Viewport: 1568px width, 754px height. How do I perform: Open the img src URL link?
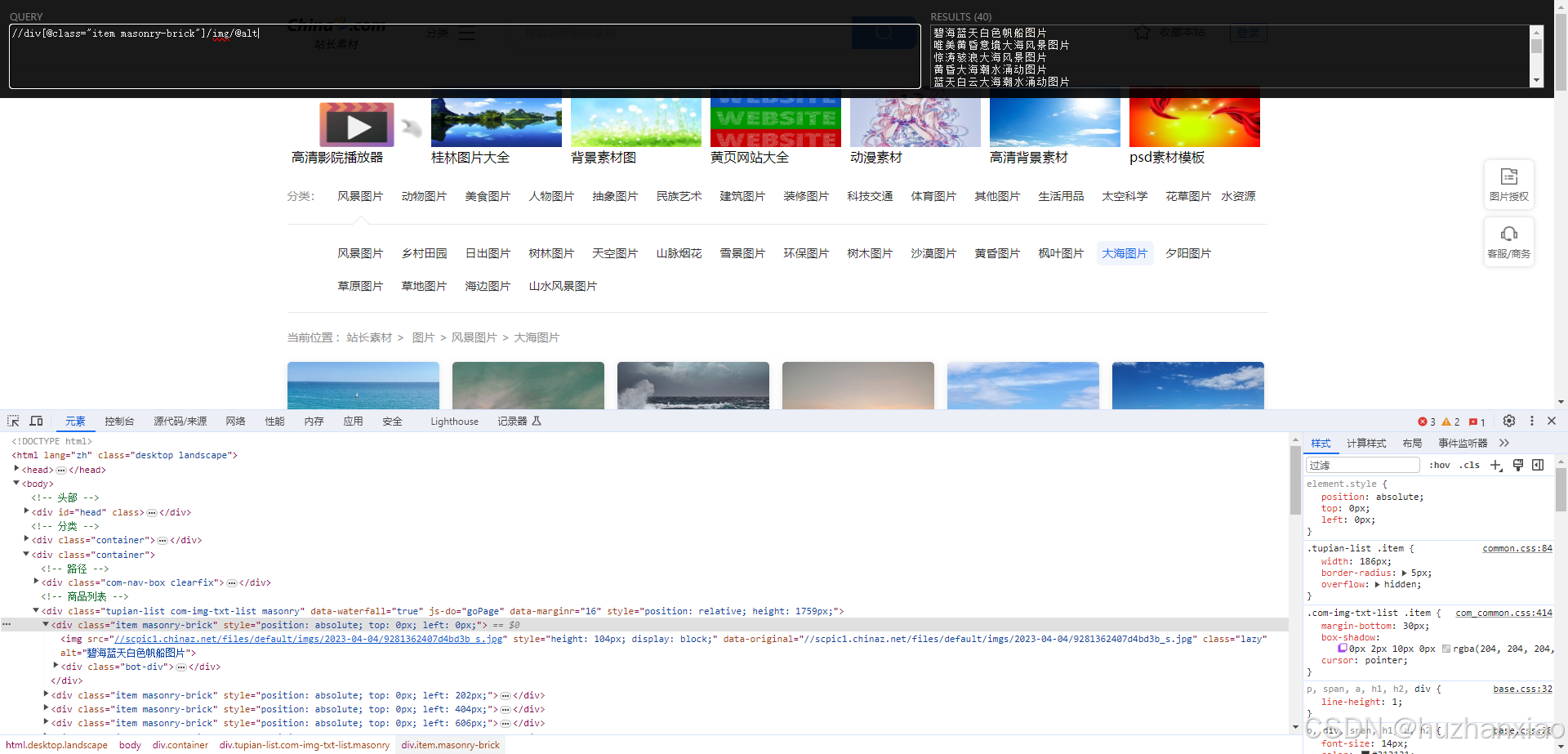tap(309, 639)
